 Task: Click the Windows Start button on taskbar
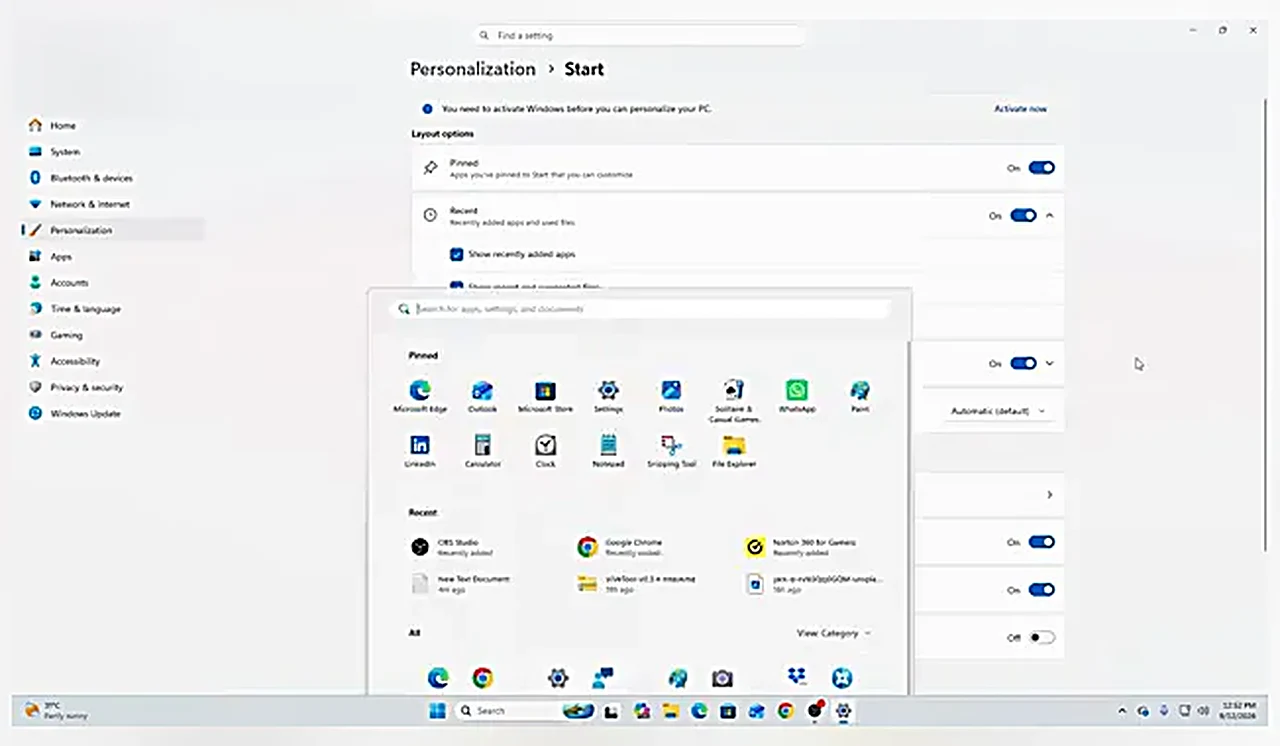coord(437,711)
